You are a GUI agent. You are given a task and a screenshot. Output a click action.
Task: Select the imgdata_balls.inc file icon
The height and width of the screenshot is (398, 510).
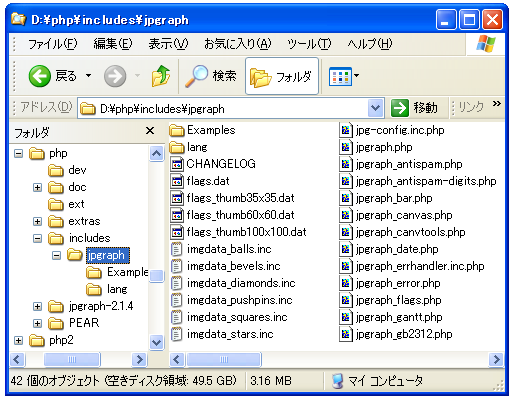[x=176, y=249]
